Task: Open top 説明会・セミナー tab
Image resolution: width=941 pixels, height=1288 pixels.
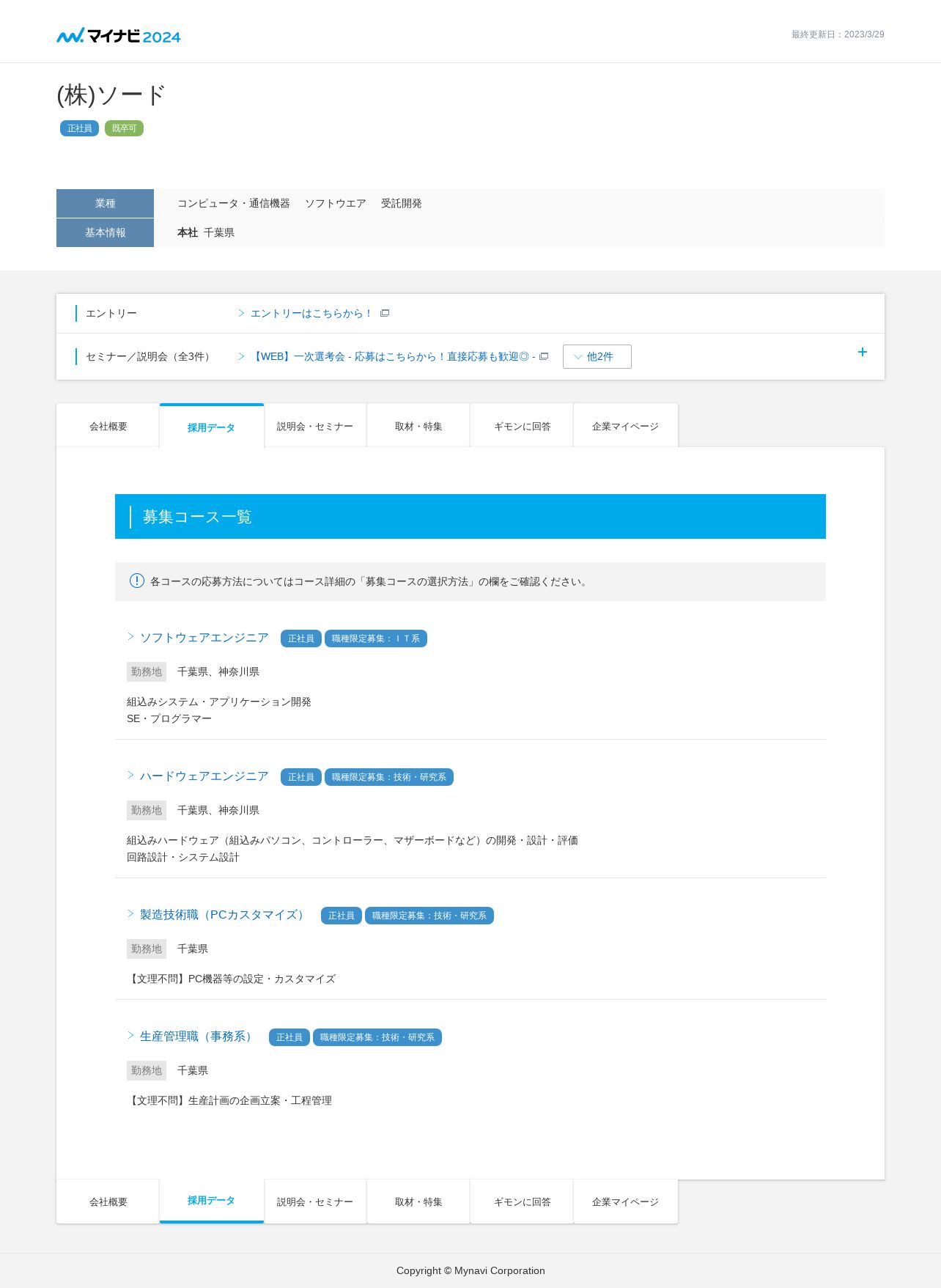Action: (x=315, y=426)
